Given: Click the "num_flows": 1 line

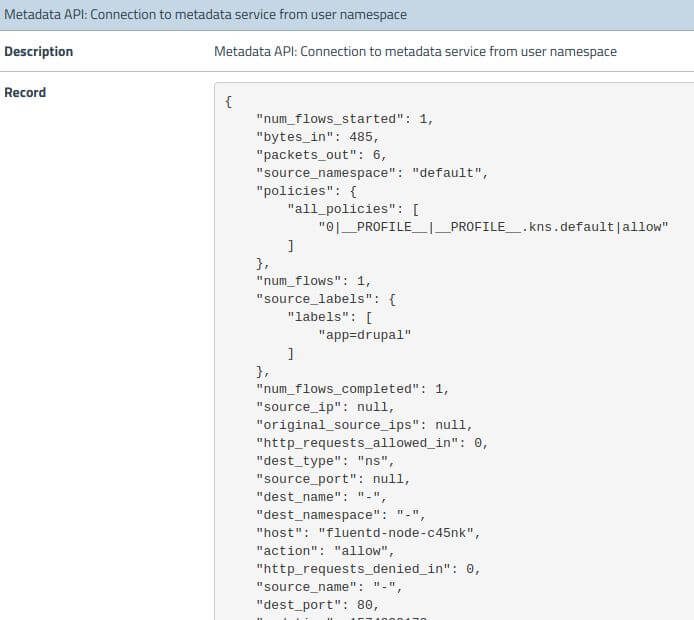Looking at the screenshot, I should pyautogui.click(x=314, y=281).
